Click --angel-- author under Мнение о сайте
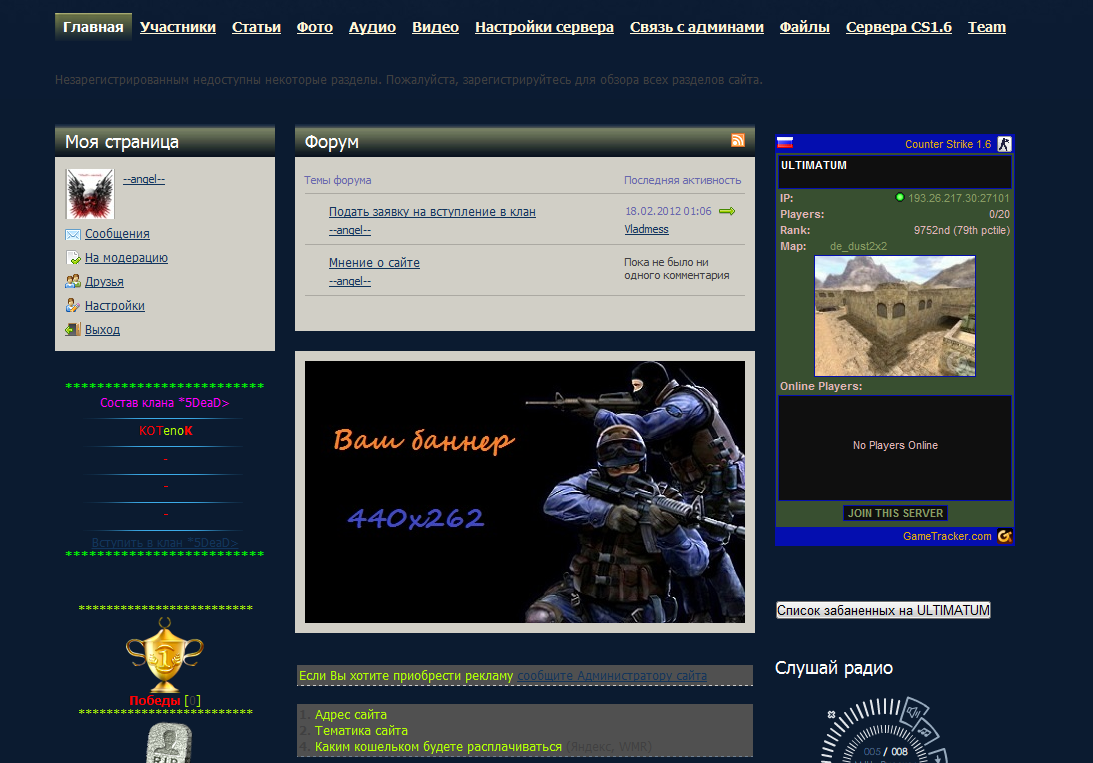1093x763 pixels. pos(350,281)
